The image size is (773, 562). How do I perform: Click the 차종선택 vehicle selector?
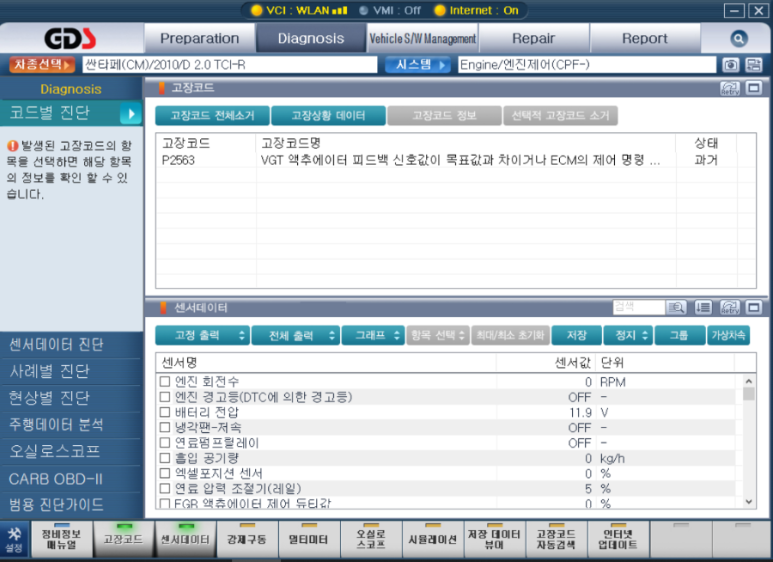(41, 65)
